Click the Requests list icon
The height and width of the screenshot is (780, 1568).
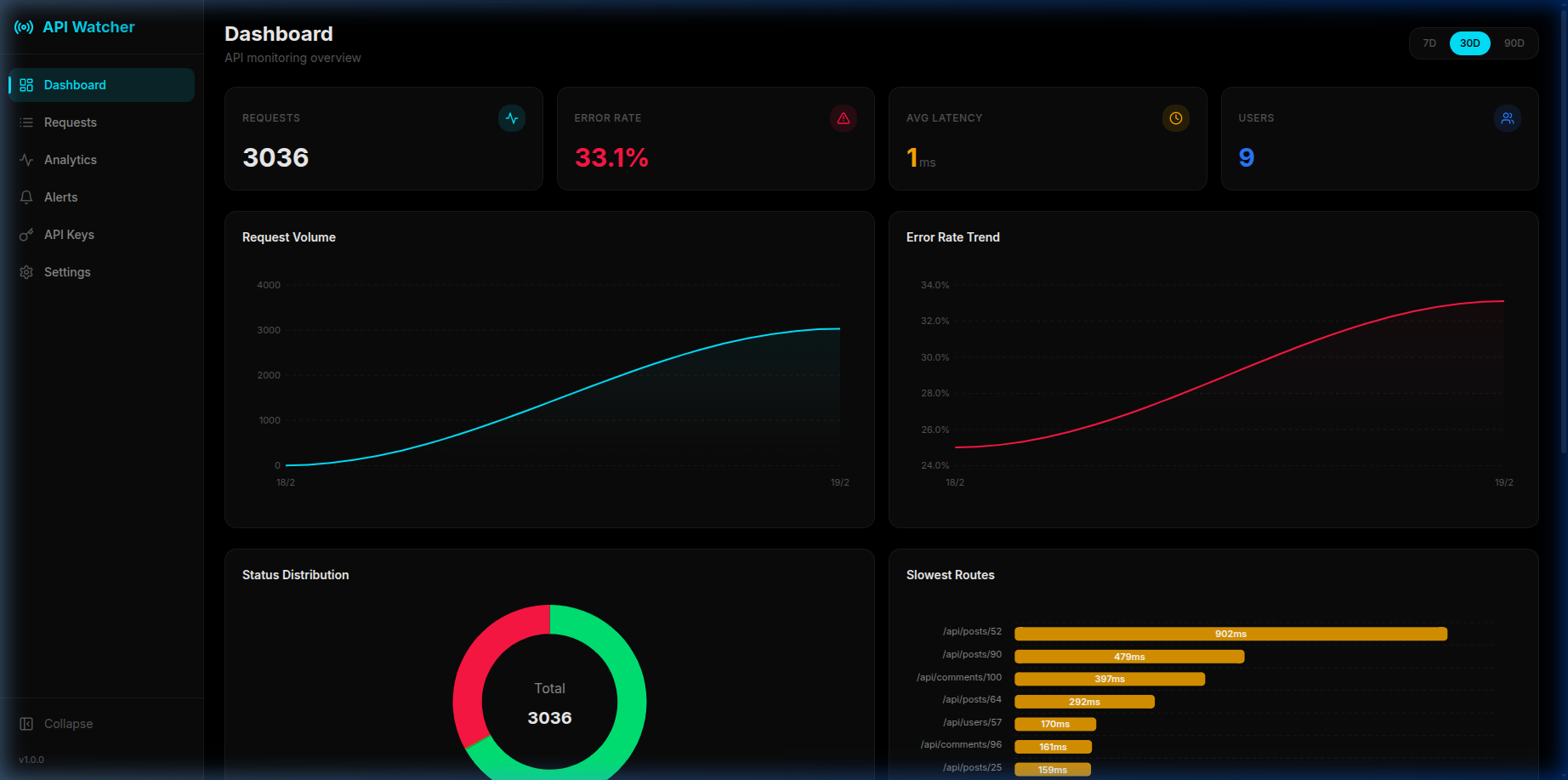pos(26,122)
